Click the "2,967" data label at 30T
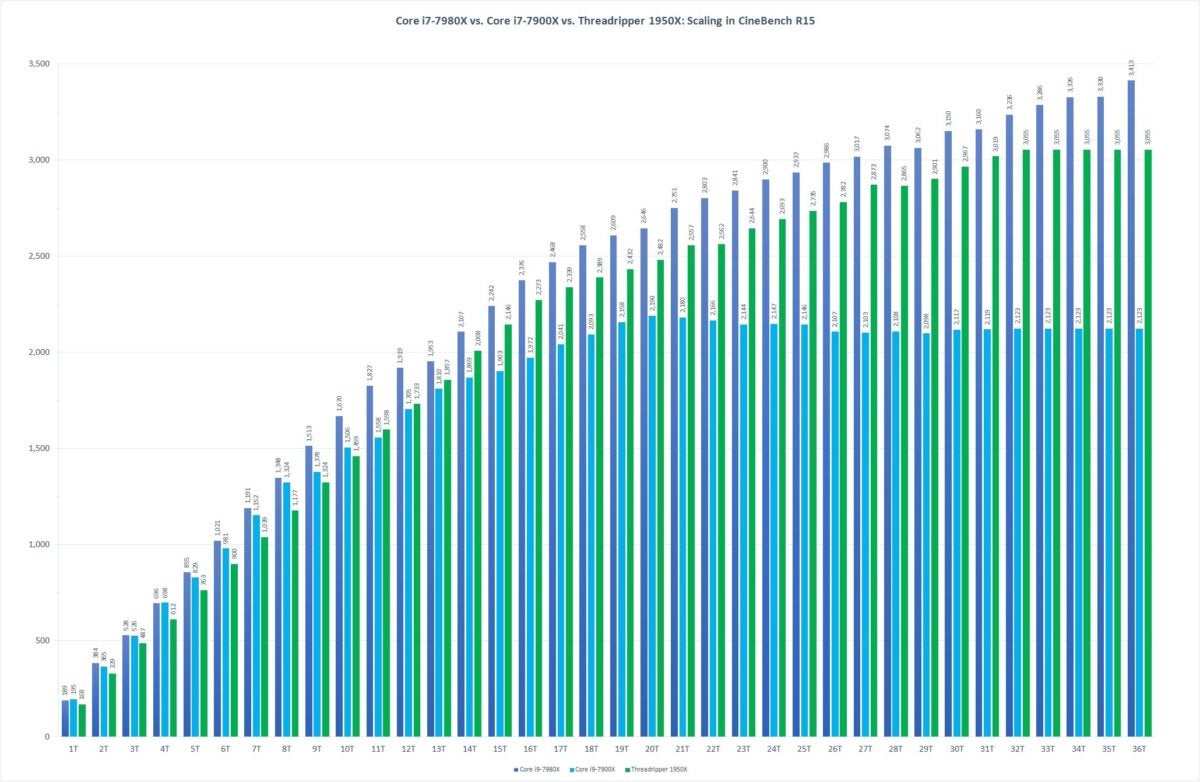Viewport: 1200px width, 782px height. click(x=965, y=154)
